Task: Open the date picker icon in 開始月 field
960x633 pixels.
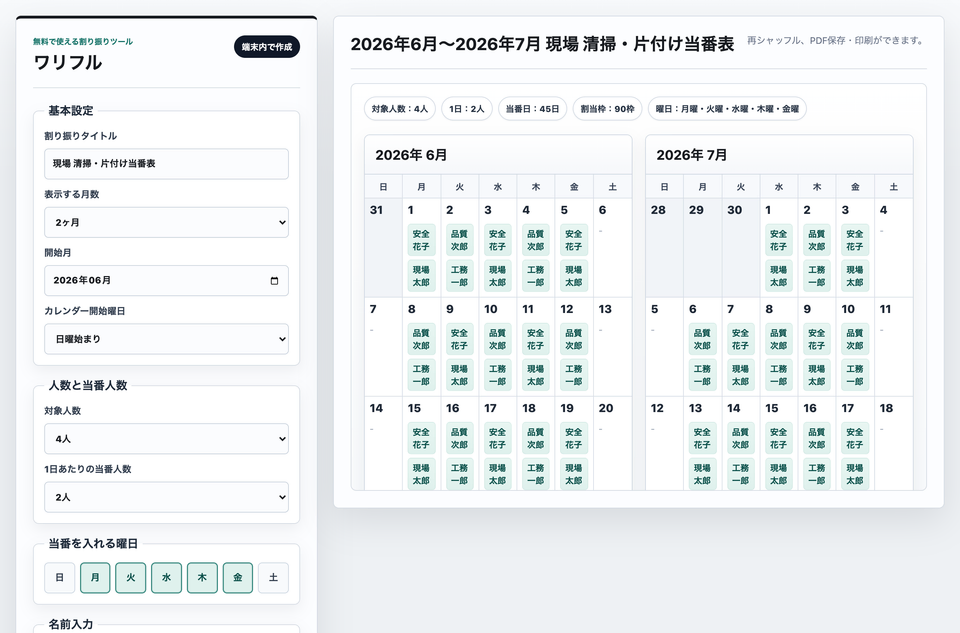Action: [274, 280]
